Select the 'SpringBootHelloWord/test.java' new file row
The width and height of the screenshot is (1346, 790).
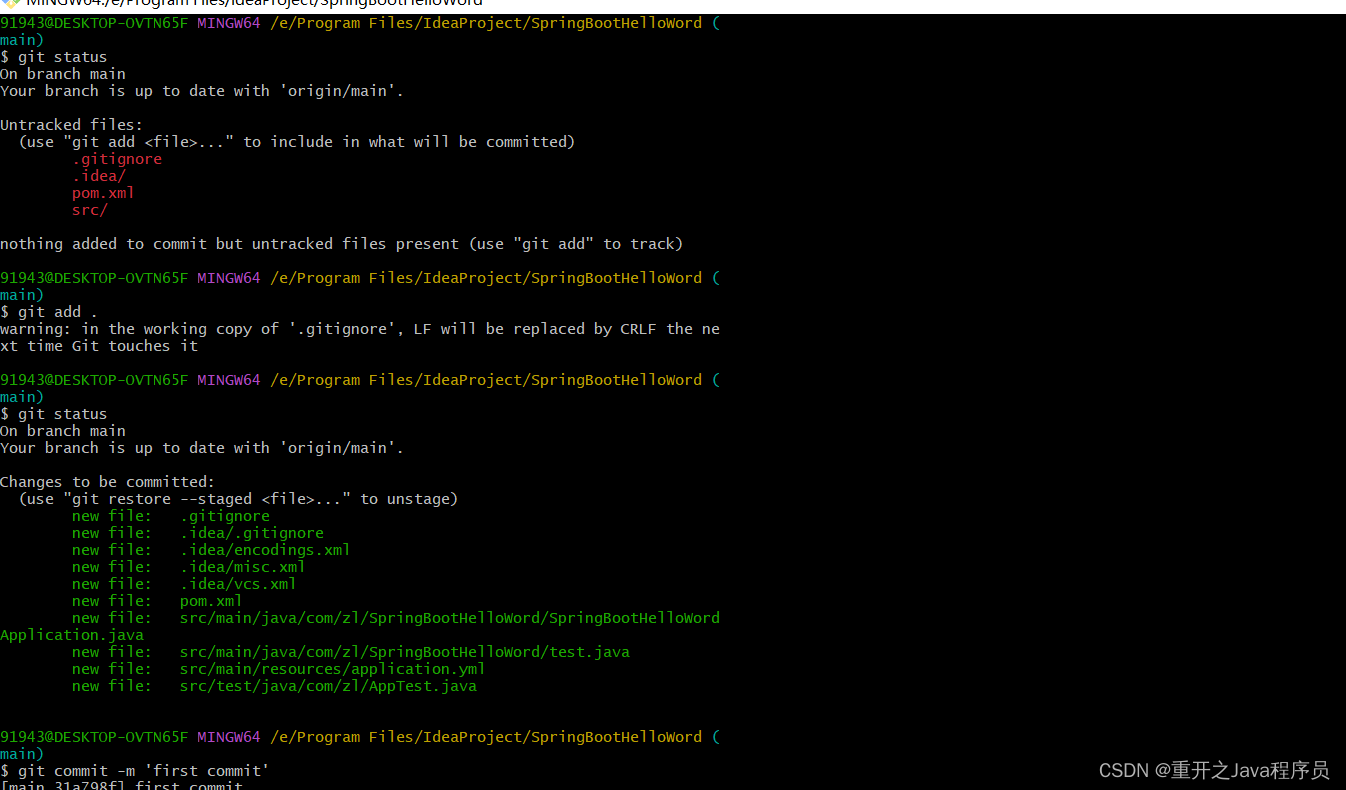pos(351,652)
